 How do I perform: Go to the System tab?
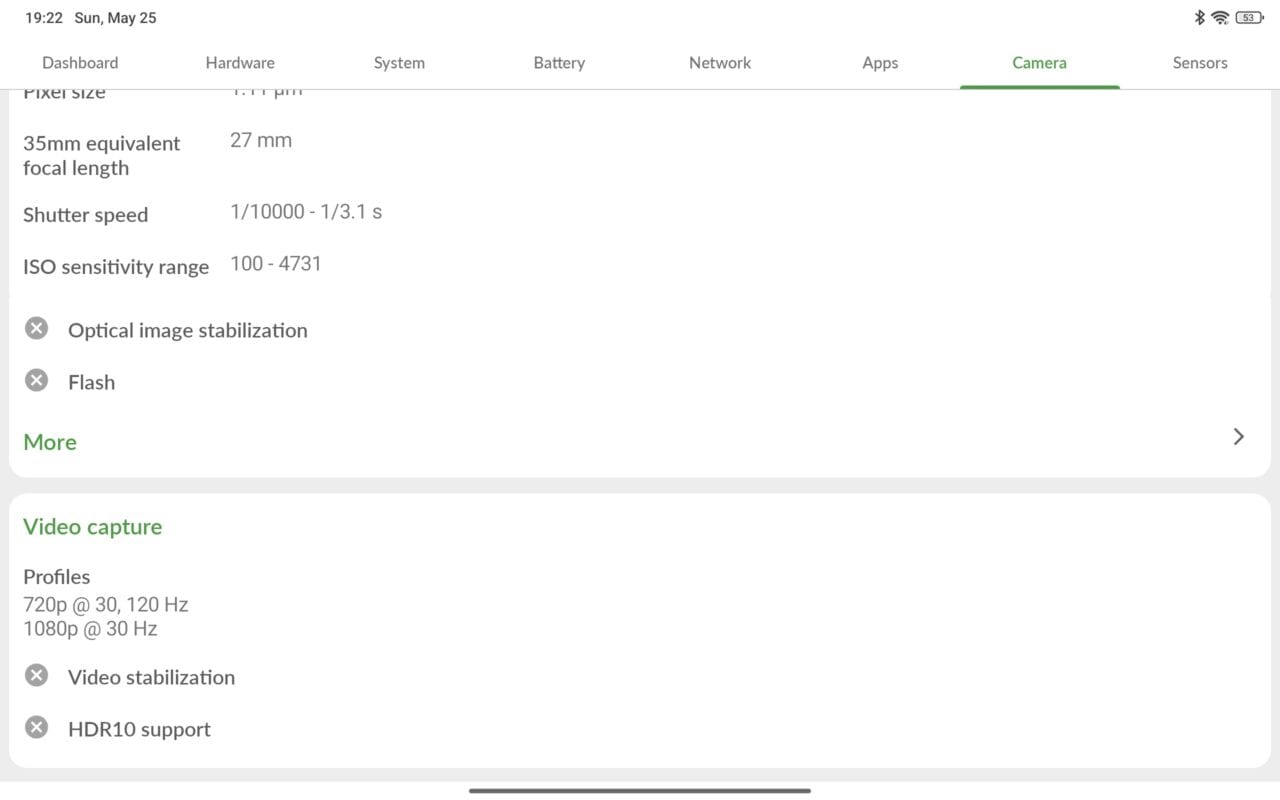[399, 62]
